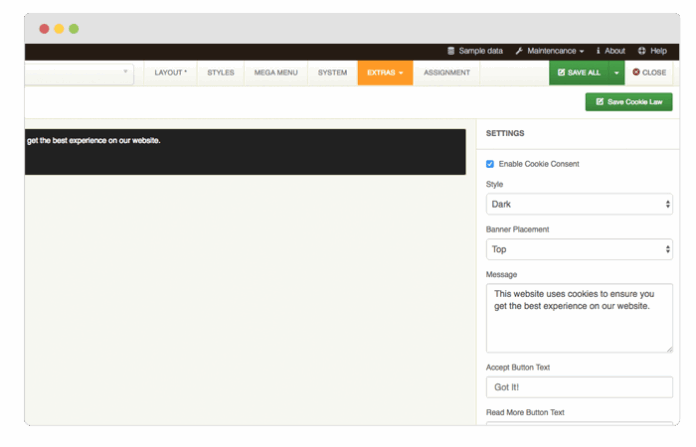Click the wrench icon beside Maintenance
The height and width of the screenshot is (447, 696).
(519, 51)
